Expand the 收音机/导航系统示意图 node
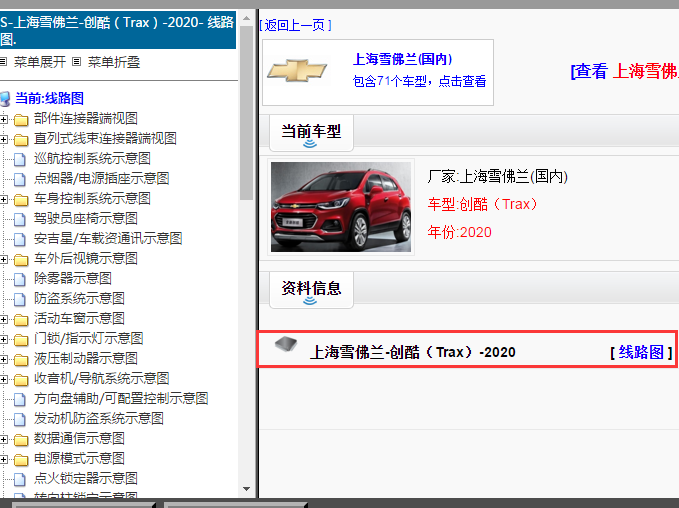 point(3,379)
